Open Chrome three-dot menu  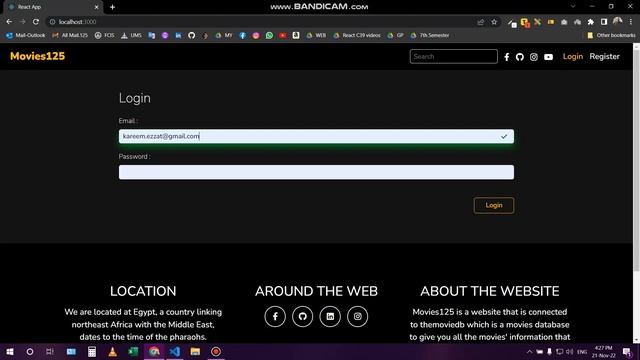click(631, 22)
